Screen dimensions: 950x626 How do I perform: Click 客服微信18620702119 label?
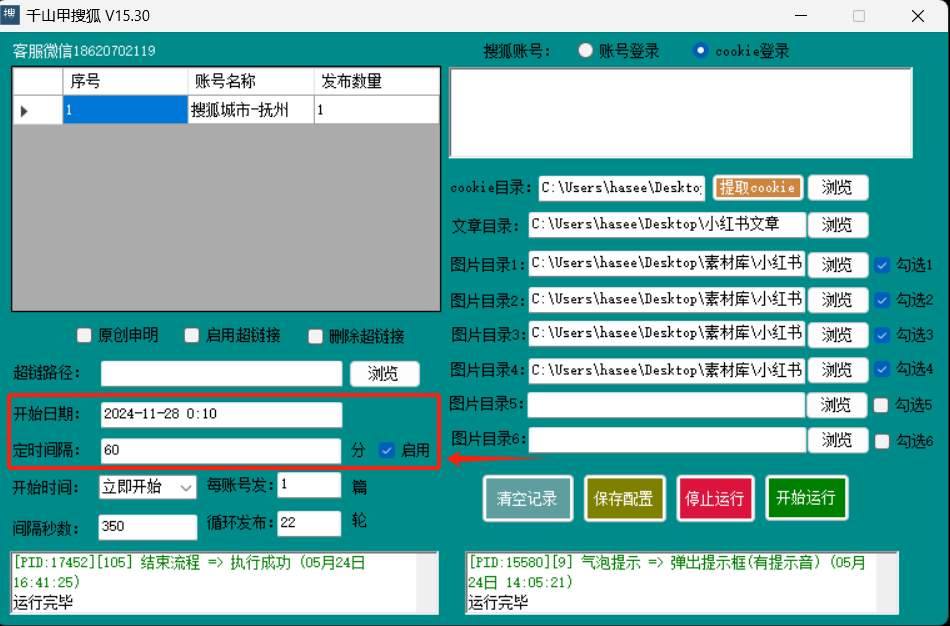coord(84,51)
